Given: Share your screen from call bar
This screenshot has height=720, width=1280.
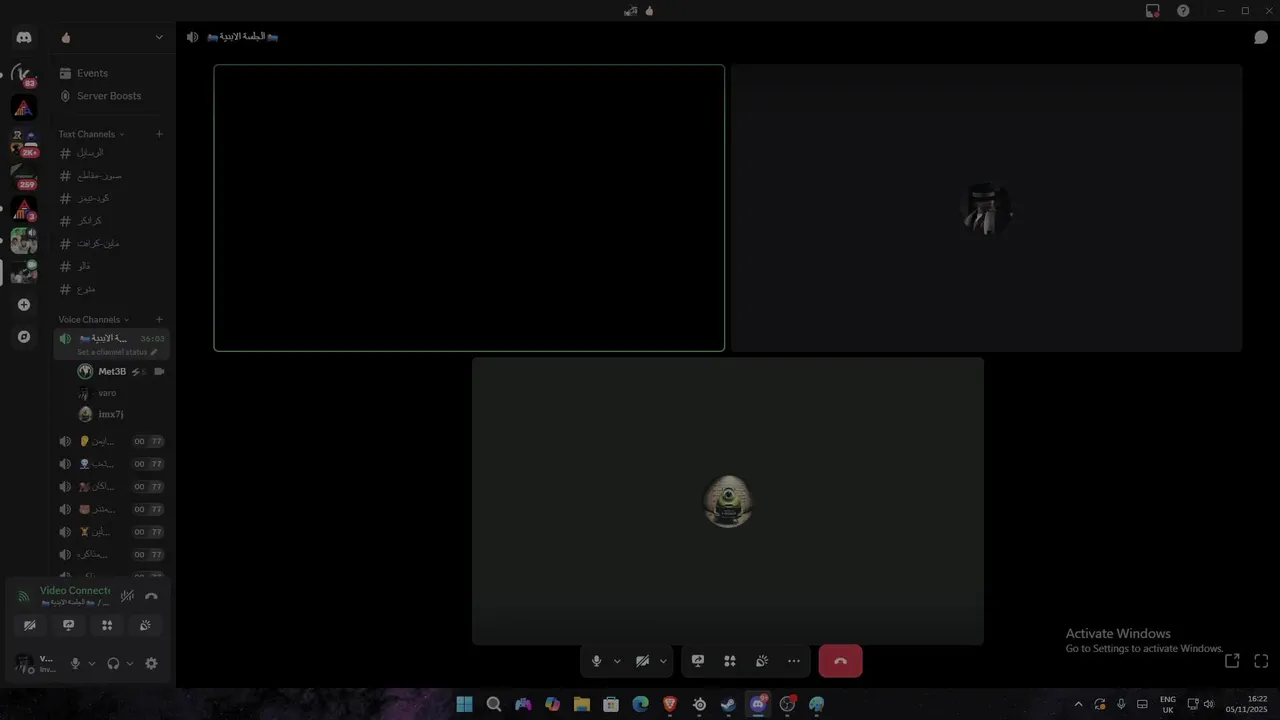Looking at the screenshot, I should [698, 661].
